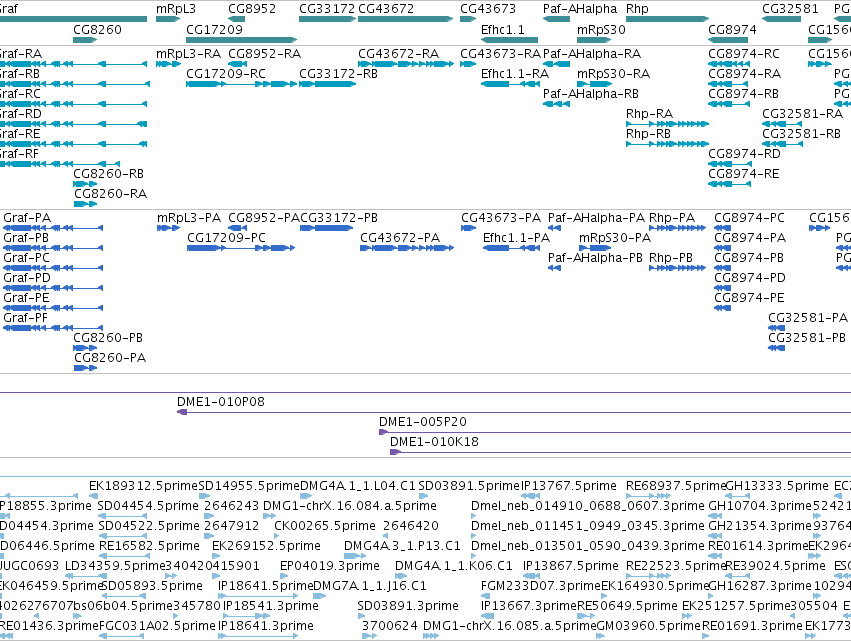Open the Paf-AHalpha gene label
Image resolution: width=851 pixels, height=641 pixels.
tap(580, 9)
